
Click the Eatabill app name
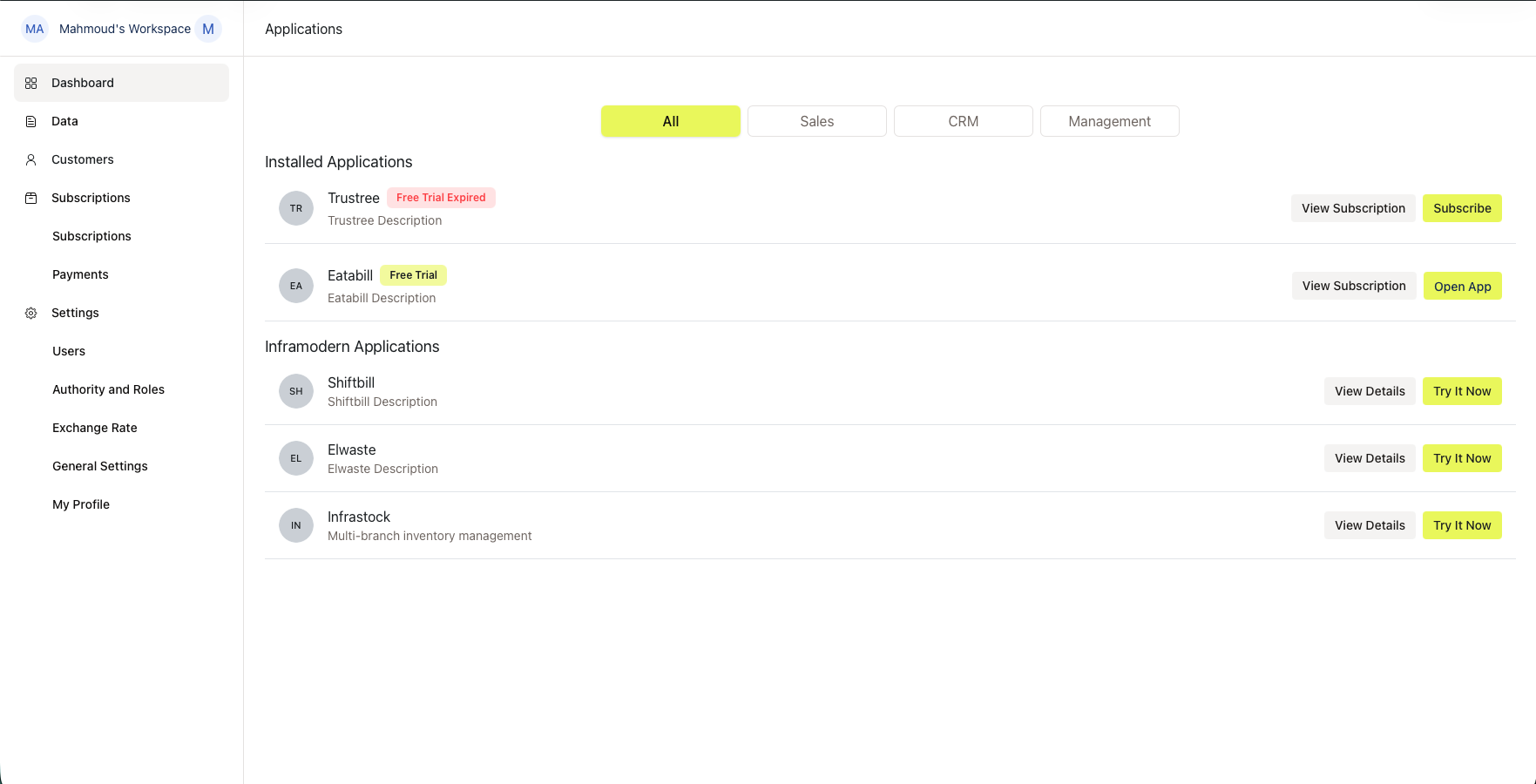[350, 275]
